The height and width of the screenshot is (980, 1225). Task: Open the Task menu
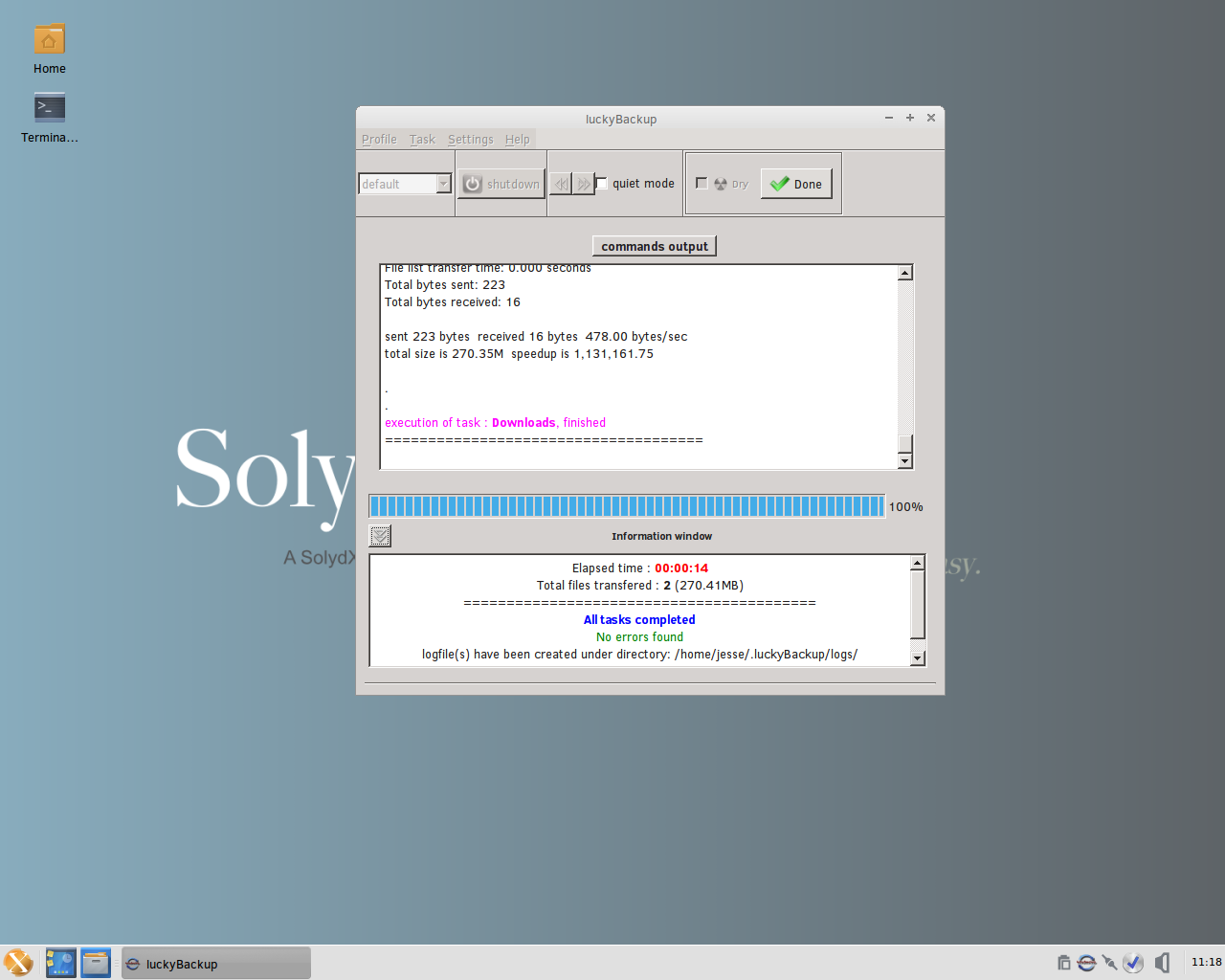click(x=422, y=140)
